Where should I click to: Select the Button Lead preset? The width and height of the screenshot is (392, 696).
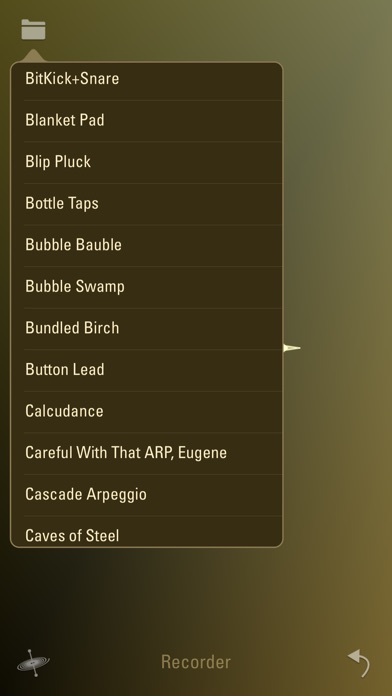[147, 370]
